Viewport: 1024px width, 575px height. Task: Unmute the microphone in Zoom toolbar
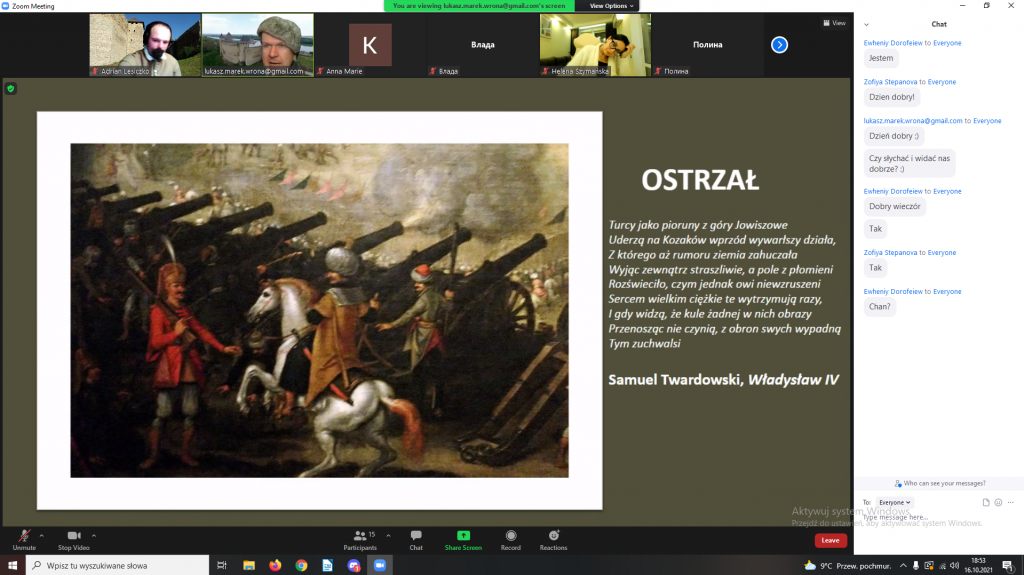click(24, 539)
